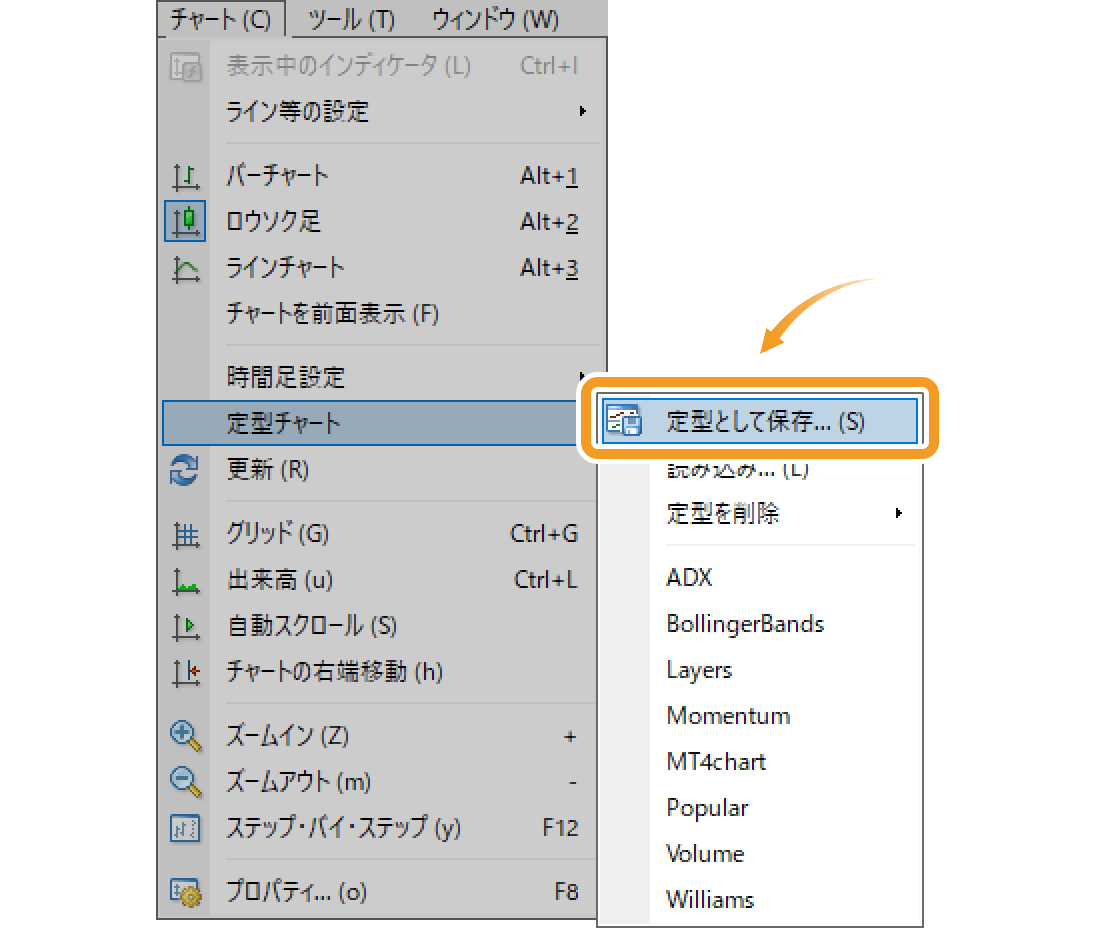Click the zoom in magnifier icon
This screenshot has width=1100, height=928.
(186, 737)
